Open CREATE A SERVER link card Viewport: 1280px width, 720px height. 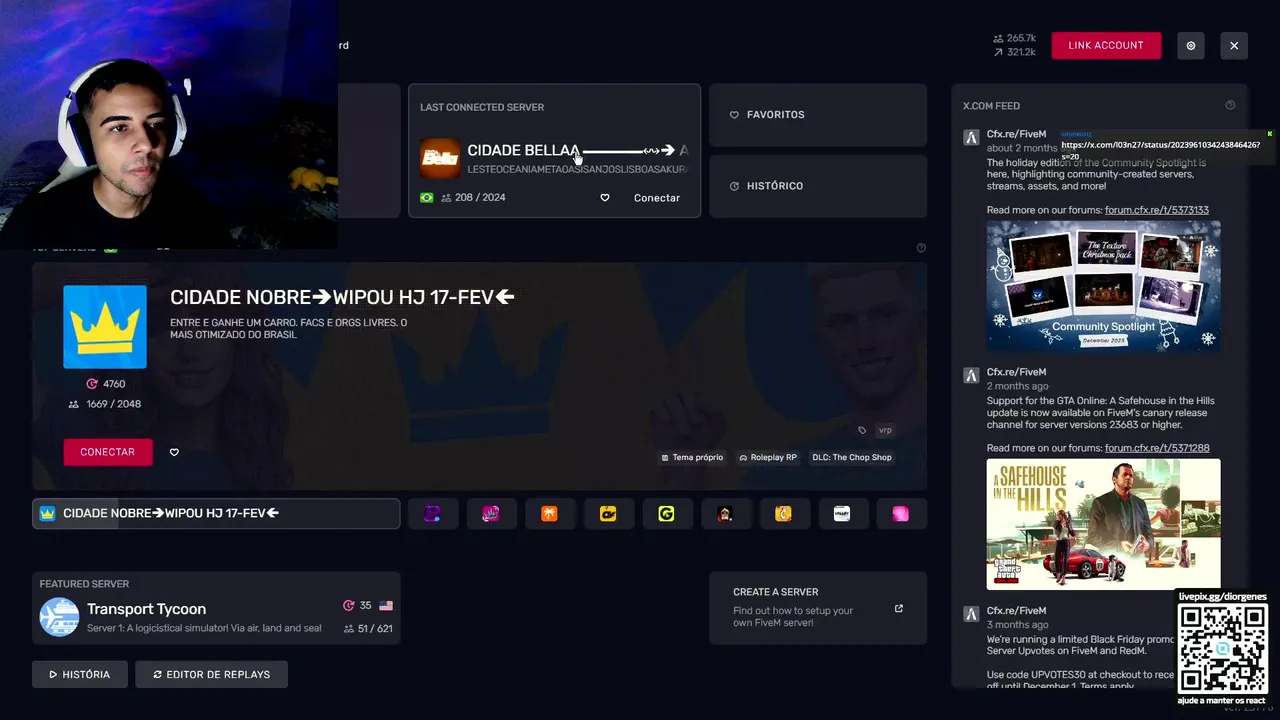818,608
